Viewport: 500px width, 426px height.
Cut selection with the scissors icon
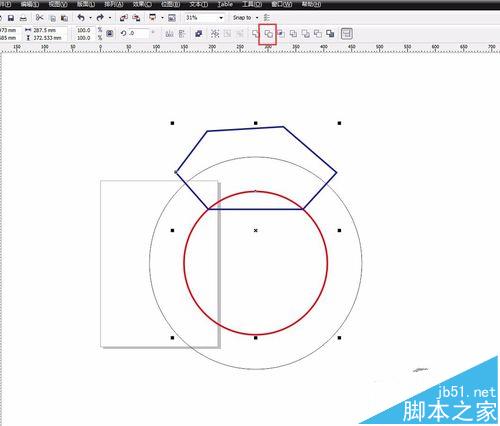[x=40, y=17]
